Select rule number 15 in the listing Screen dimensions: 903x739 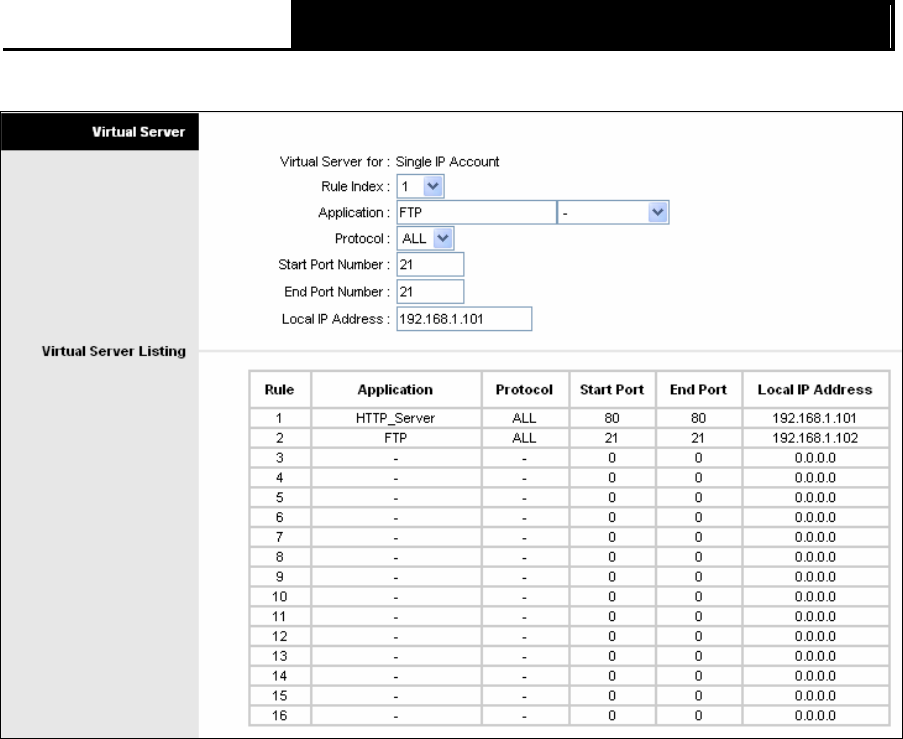click(x=279, y=696)
